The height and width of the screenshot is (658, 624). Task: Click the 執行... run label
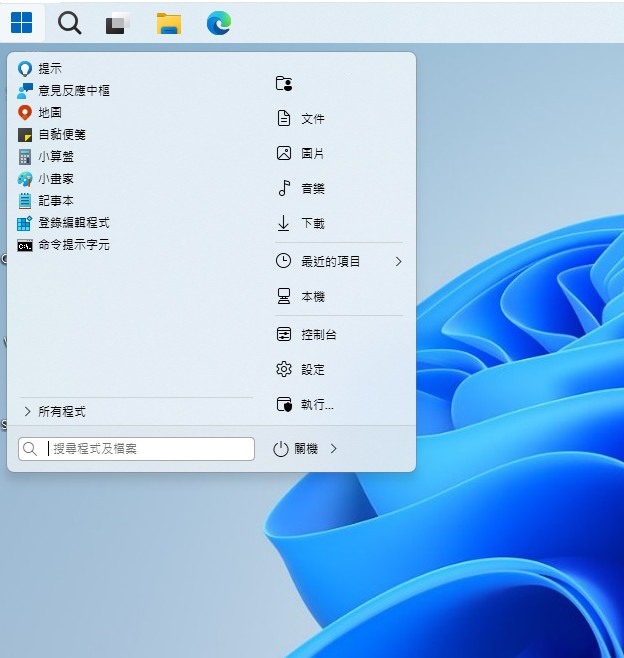(318, 405)
